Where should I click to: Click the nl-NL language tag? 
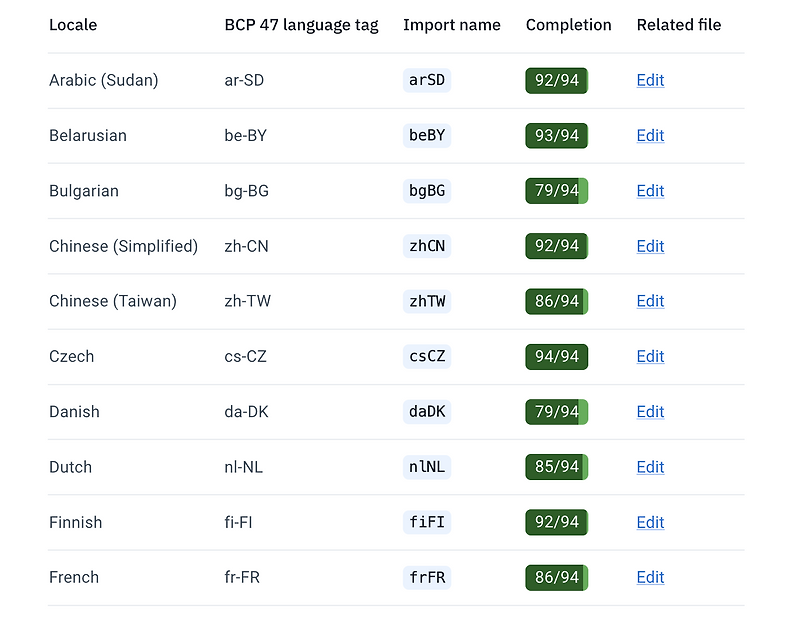coord(243,467)
